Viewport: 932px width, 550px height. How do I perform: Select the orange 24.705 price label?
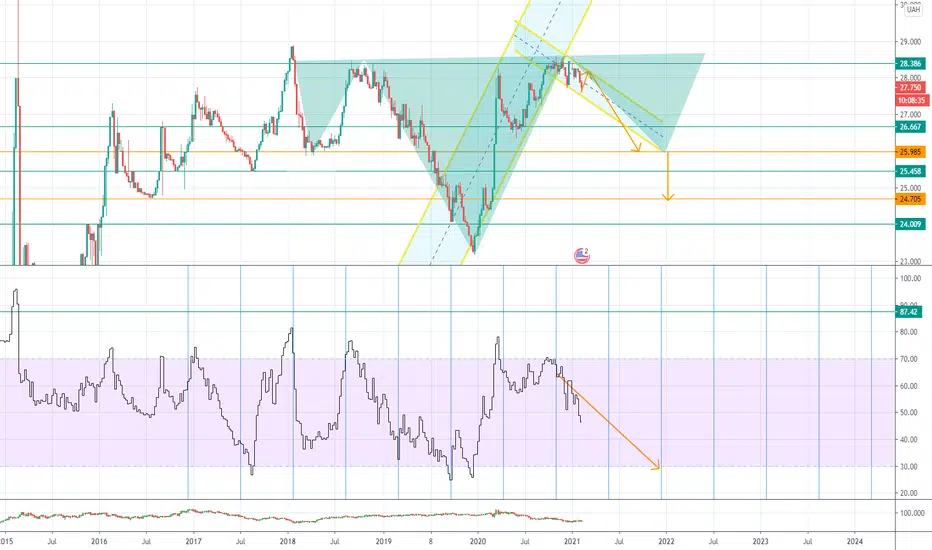click(910, 199)
